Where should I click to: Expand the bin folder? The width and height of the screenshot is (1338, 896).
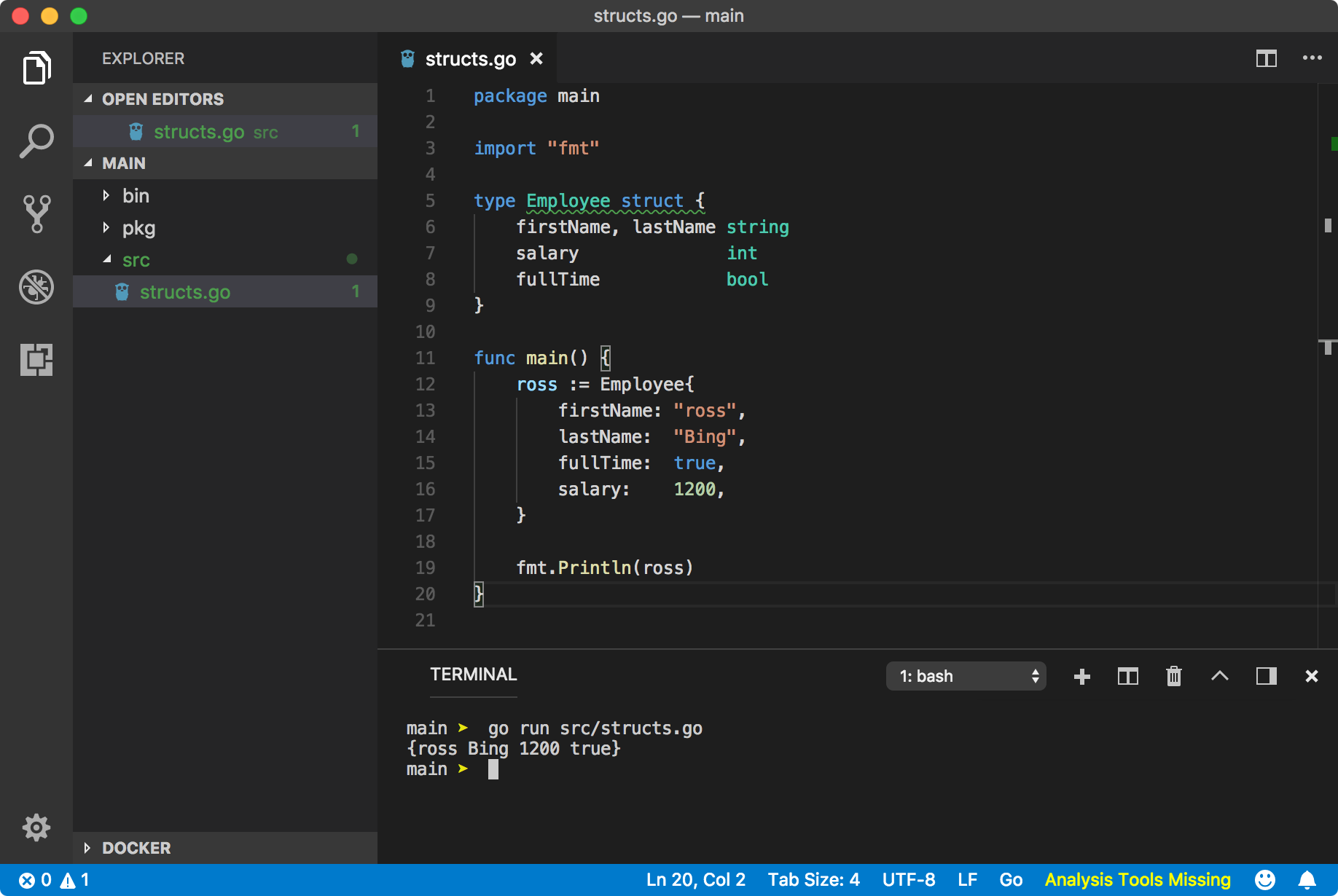tap(136, 195)
